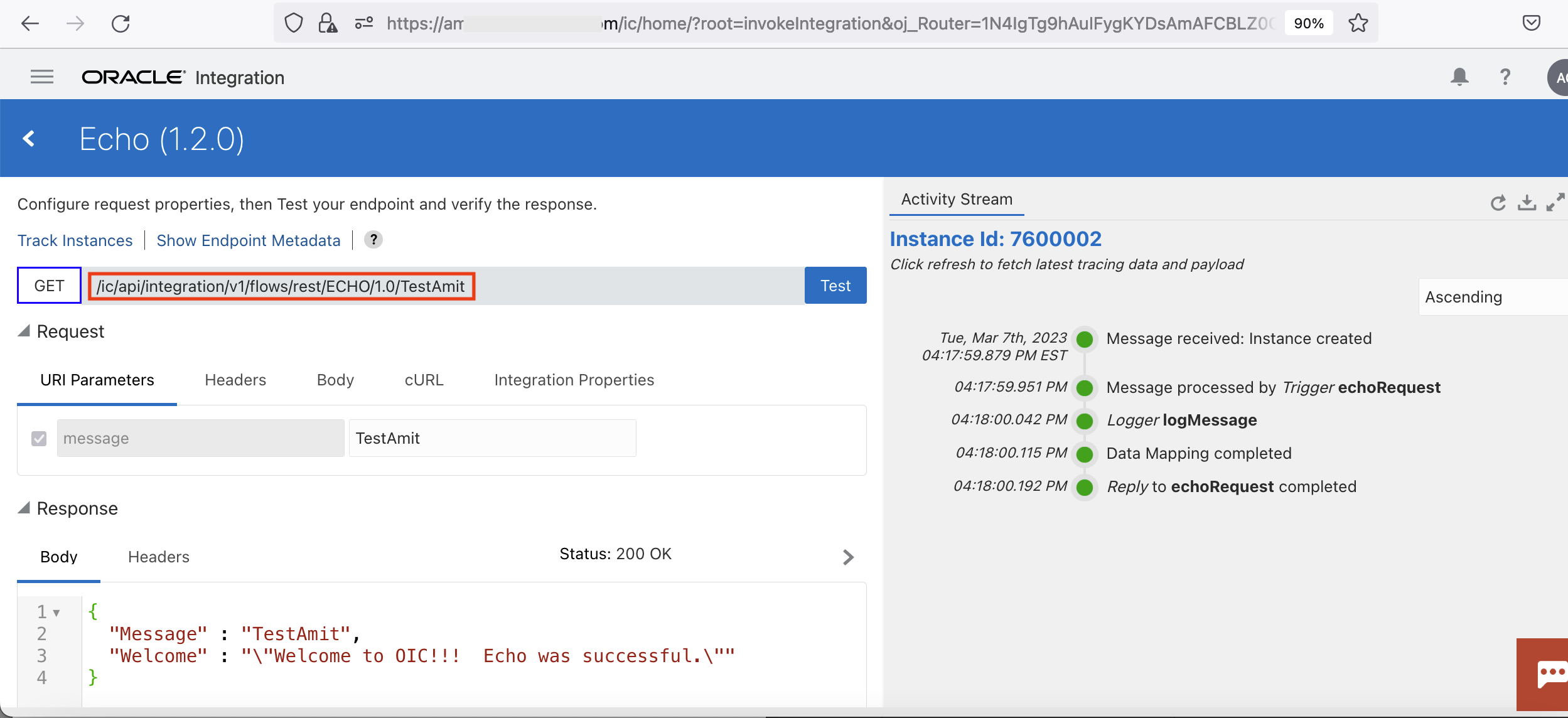Collapse the Request section
The image size is (1568, 718).
[24, 331]
